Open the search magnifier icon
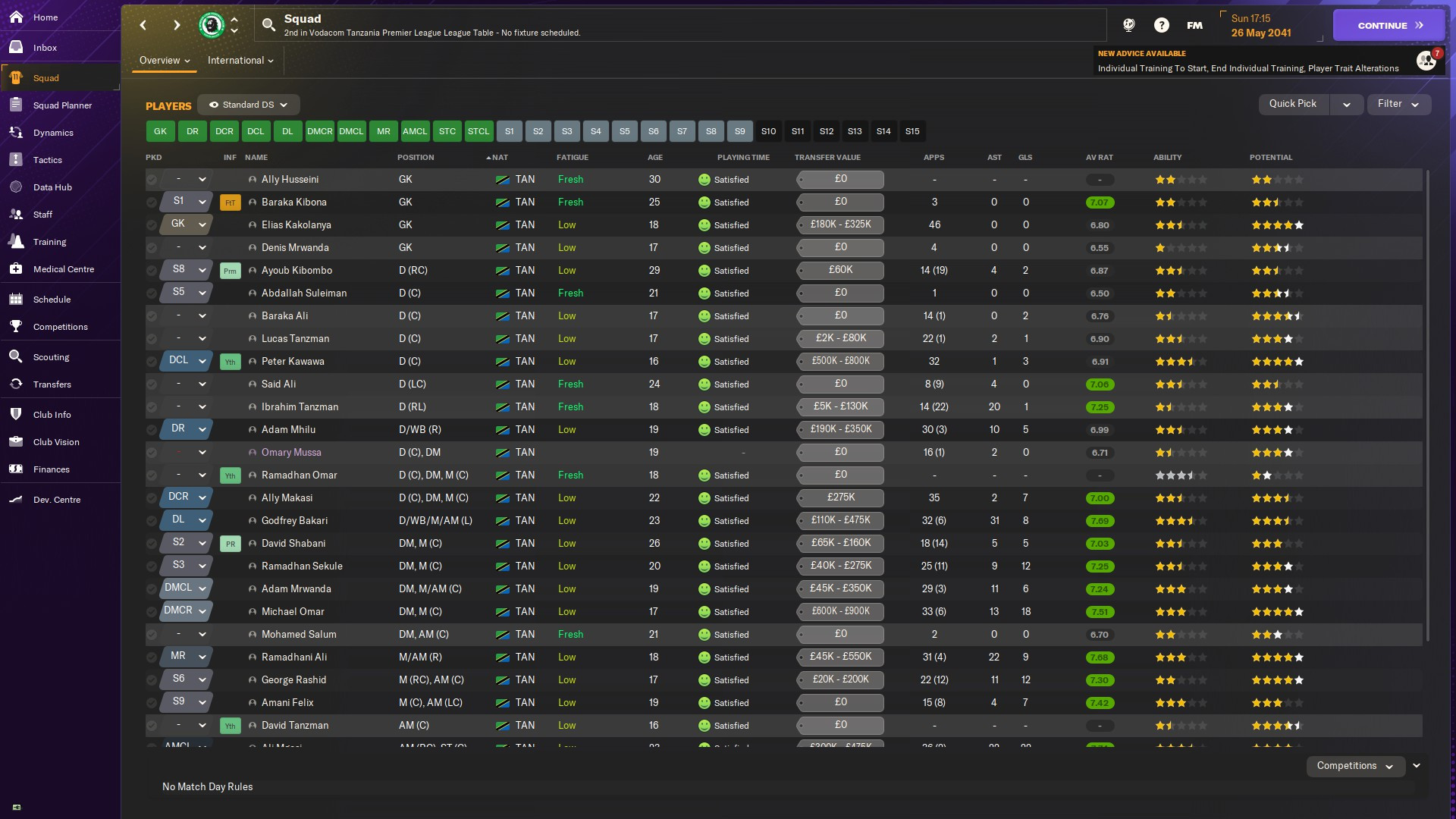The height and width of the screenshot is (819, 1456). 268,25
